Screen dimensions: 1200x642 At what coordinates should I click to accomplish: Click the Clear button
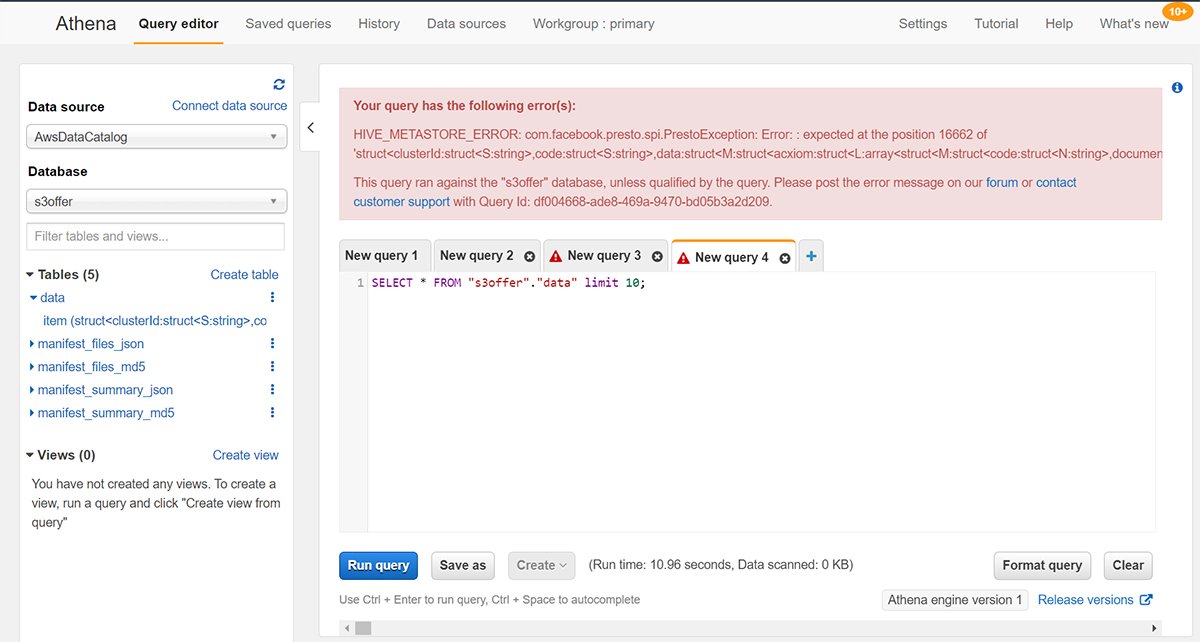coord(1128,565)
